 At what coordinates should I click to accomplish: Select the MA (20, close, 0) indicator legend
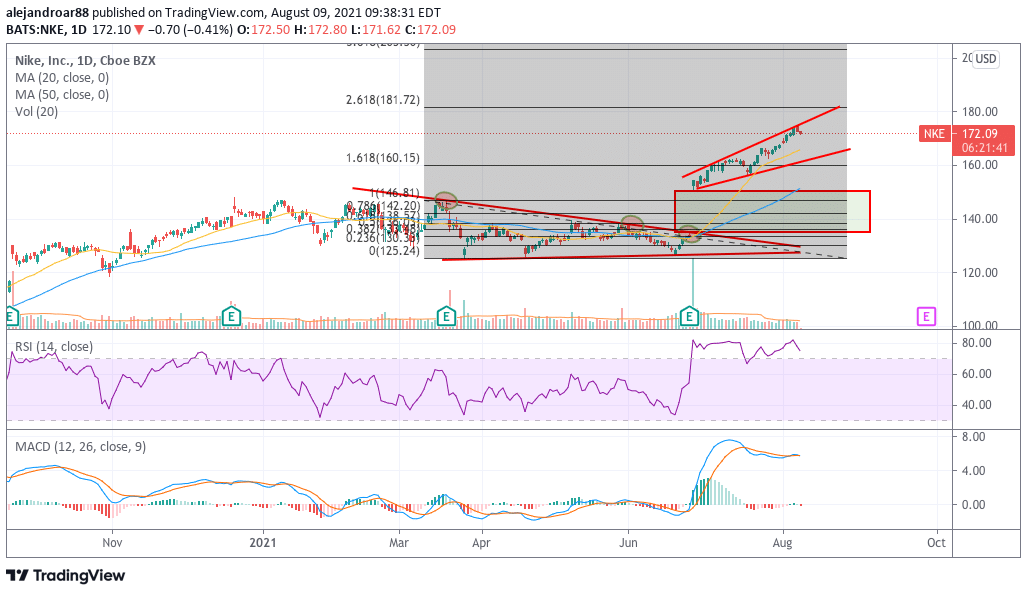point(62,77)
